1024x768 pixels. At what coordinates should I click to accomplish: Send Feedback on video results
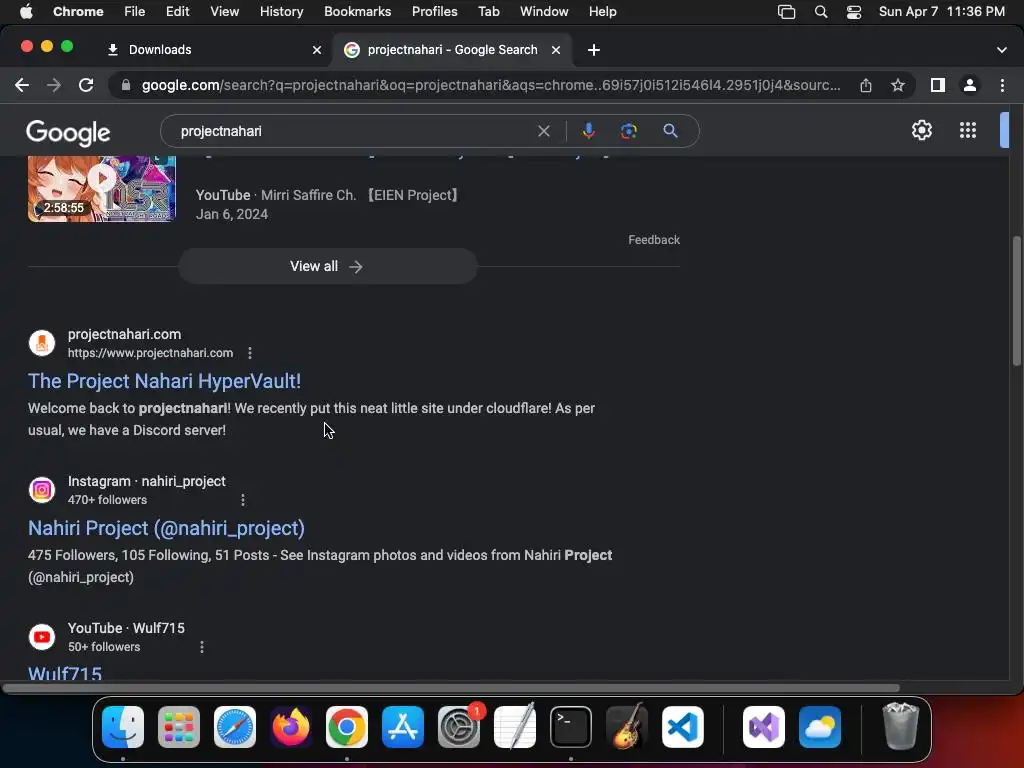pos(654,240)
